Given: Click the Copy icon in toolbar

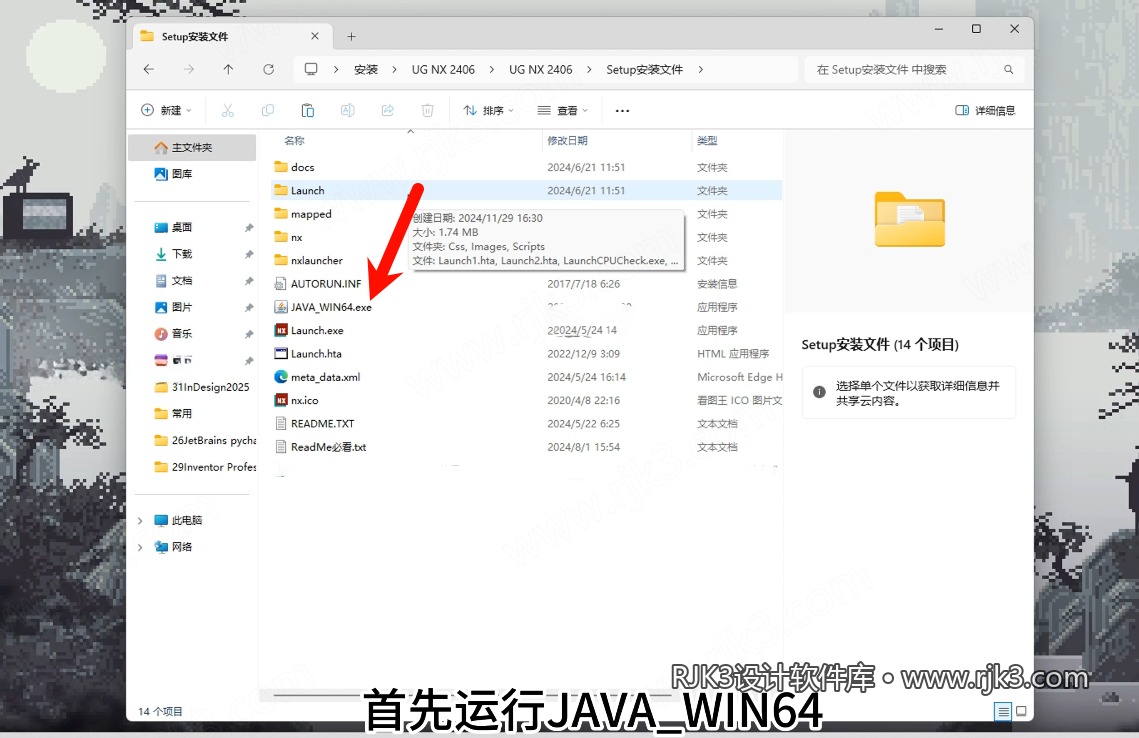Looking at the screenshot, I should (267, 110).
